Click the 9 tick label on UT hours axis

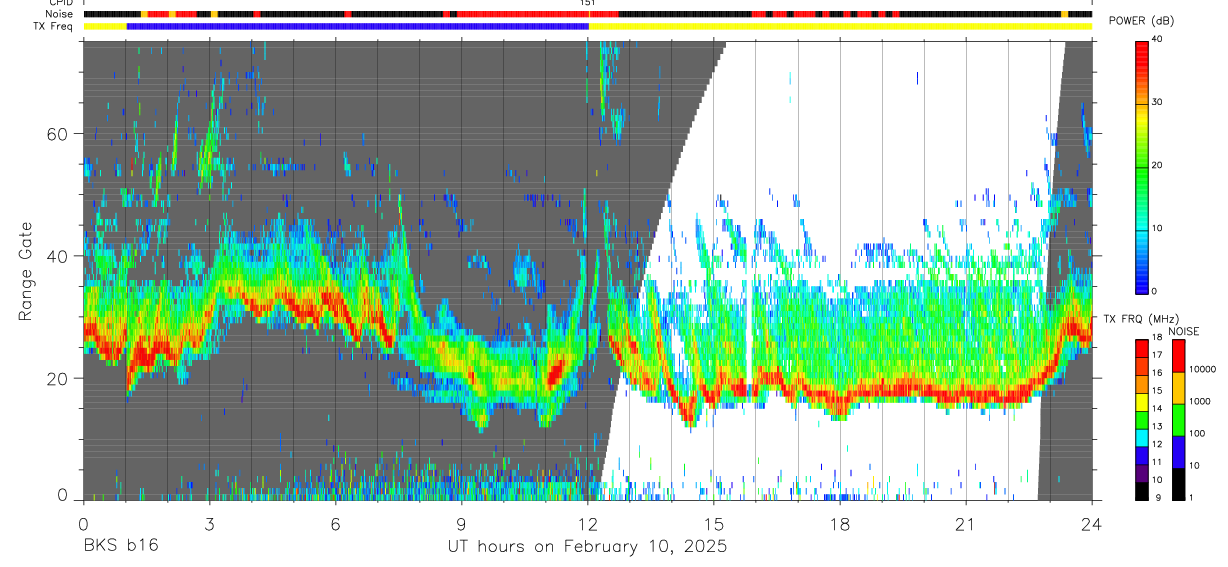click(461, 524)
